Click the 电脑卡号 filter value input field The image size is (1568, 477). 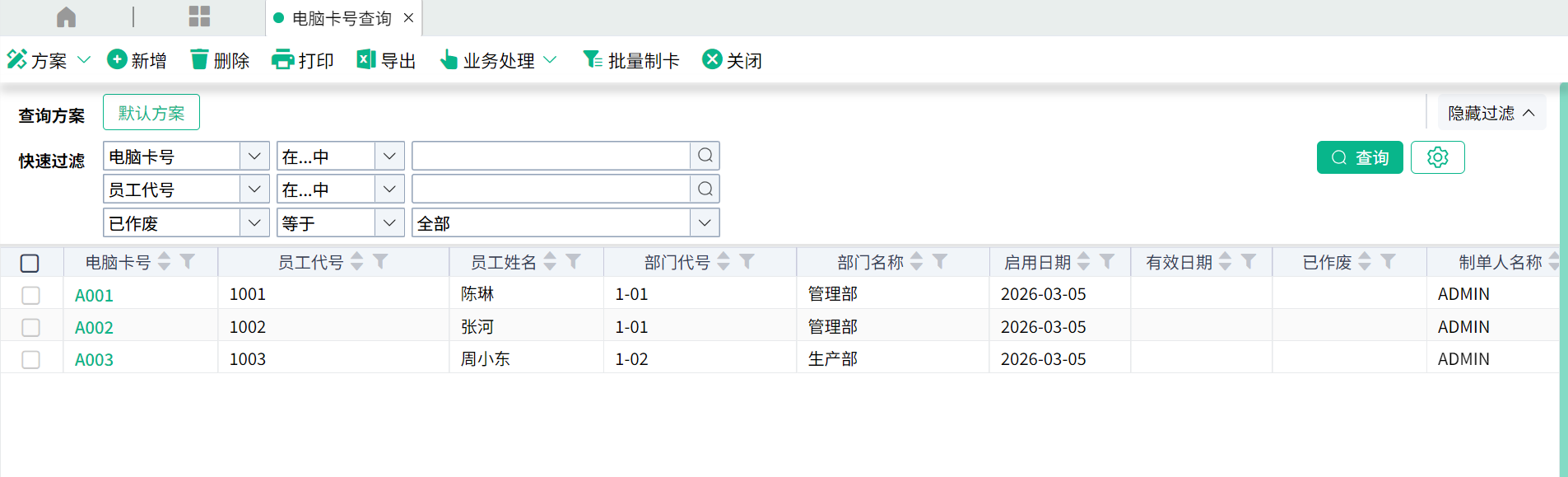[x=551, y=156]
